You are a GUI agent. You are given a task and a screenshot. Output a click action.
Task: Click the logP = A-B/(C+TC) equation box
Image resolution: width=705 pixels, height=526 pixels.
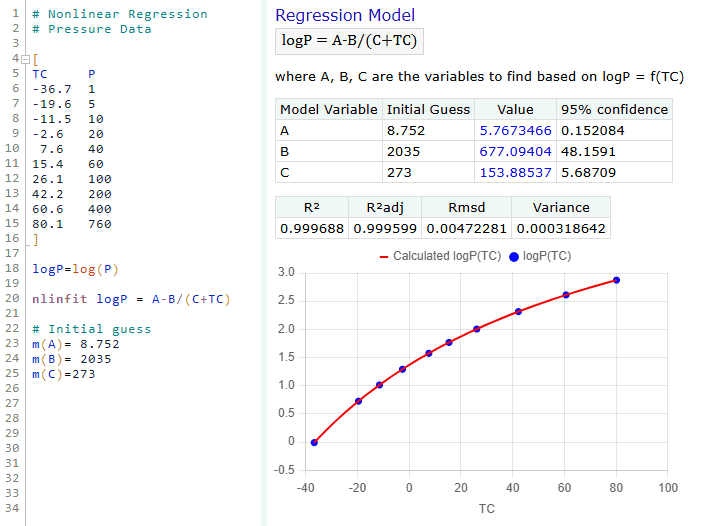tap(349, 42)
